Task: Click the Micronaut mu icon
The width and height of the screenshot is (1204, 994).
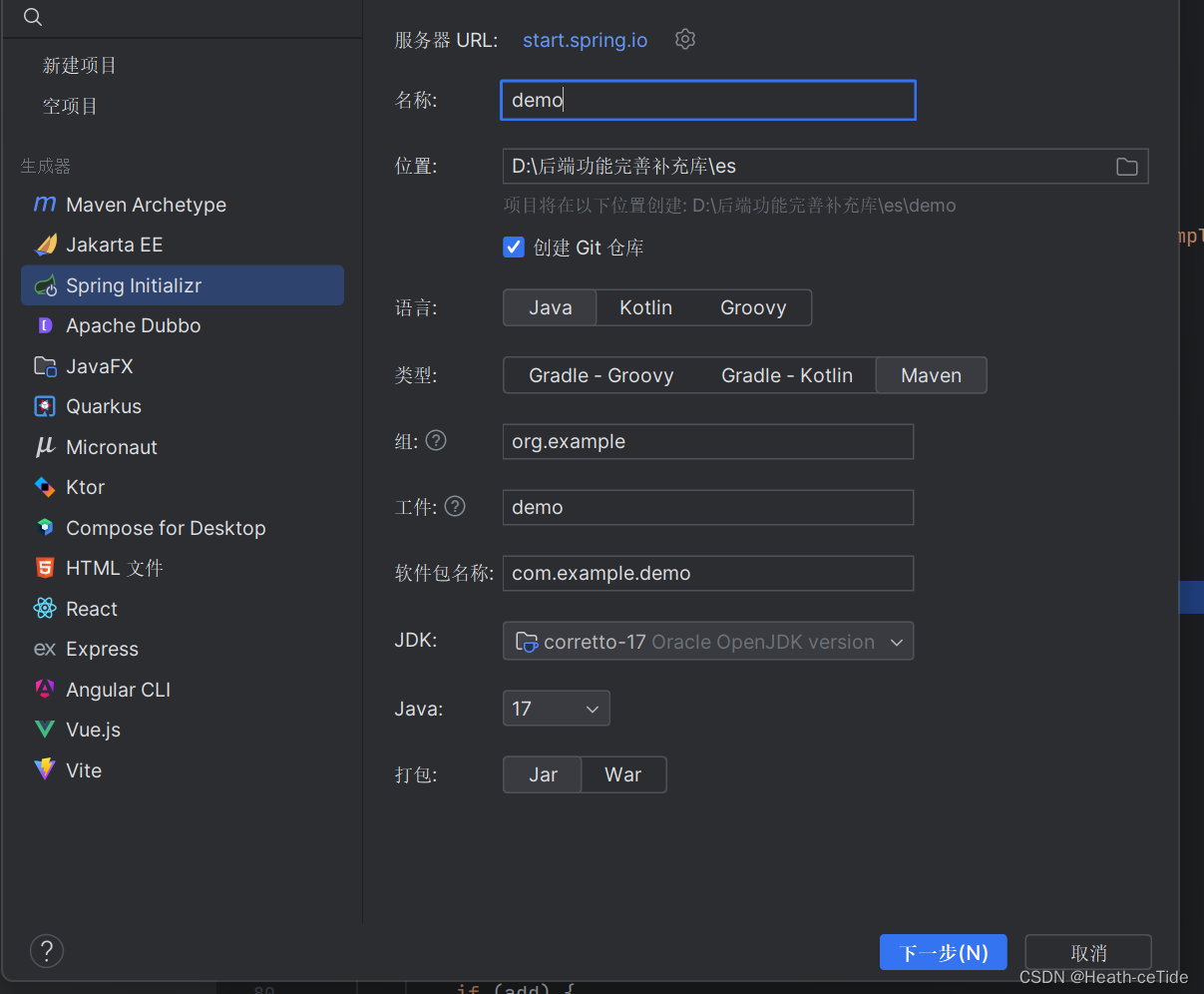Action: pos(45,447)
